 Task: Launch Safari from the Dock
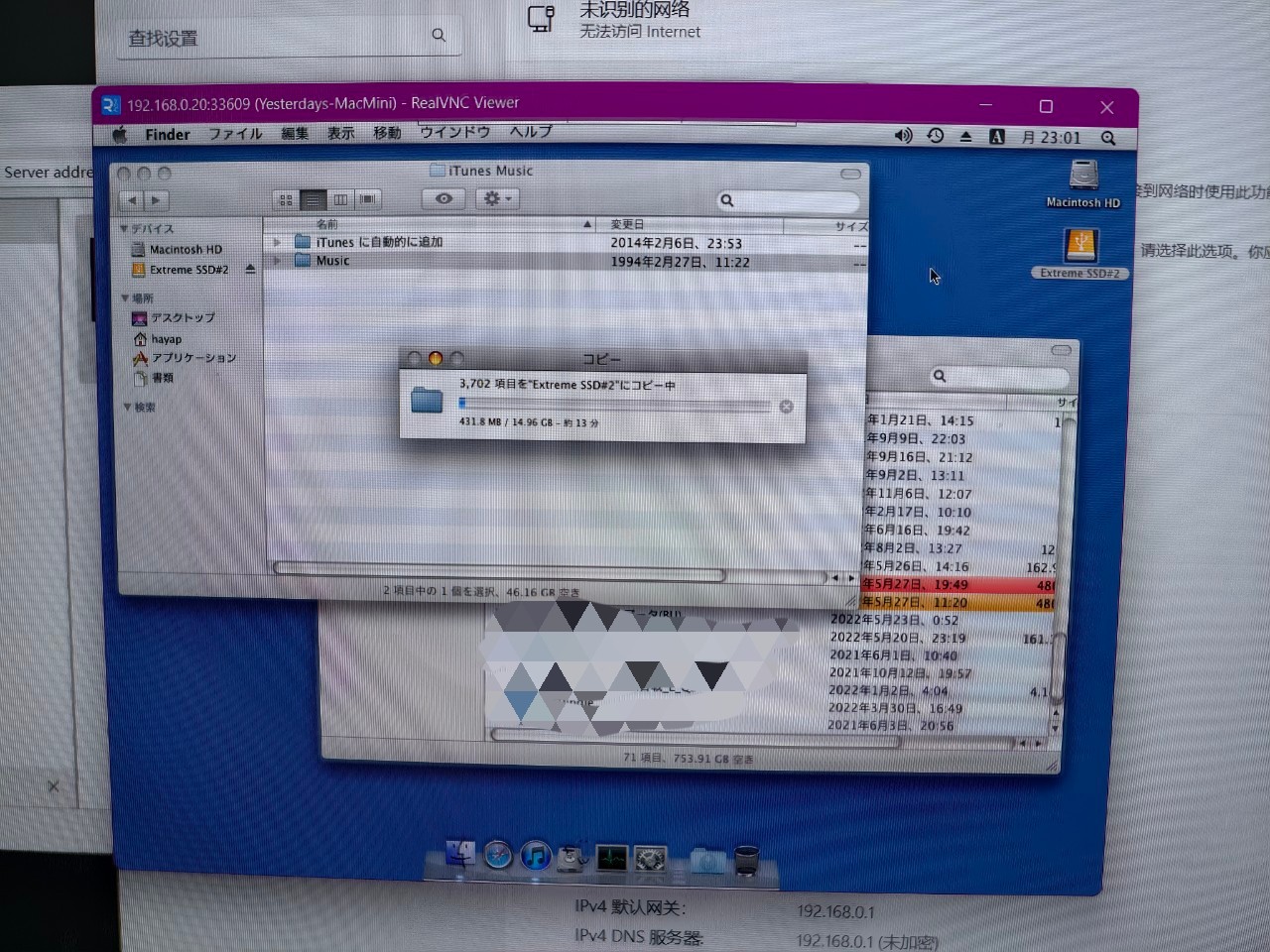click(x=498, y=855)
